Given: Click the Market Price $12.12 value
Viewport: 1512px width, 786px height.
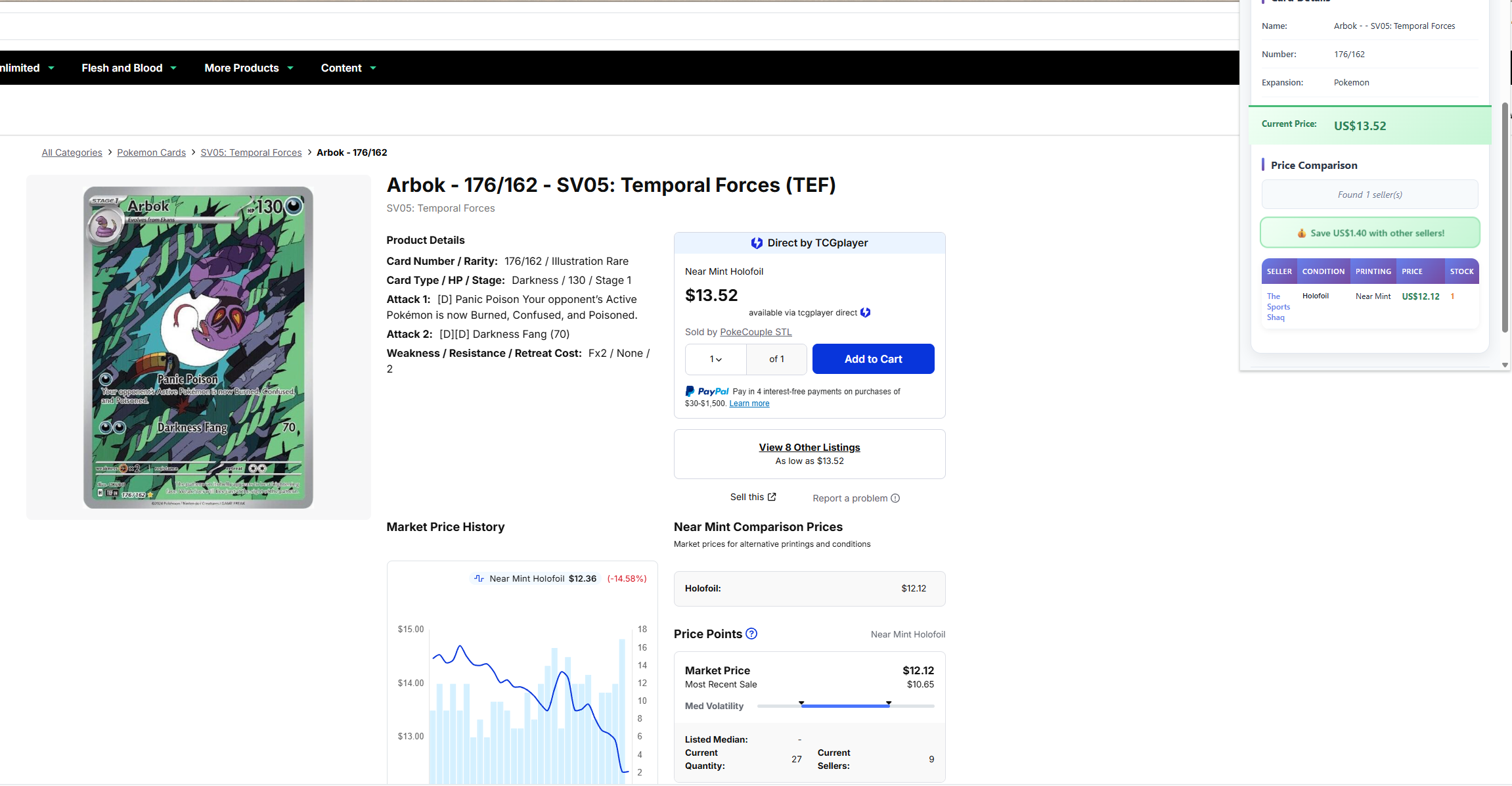Looking at the screenshot, I should pyautogui.click(x=918, y=670).
